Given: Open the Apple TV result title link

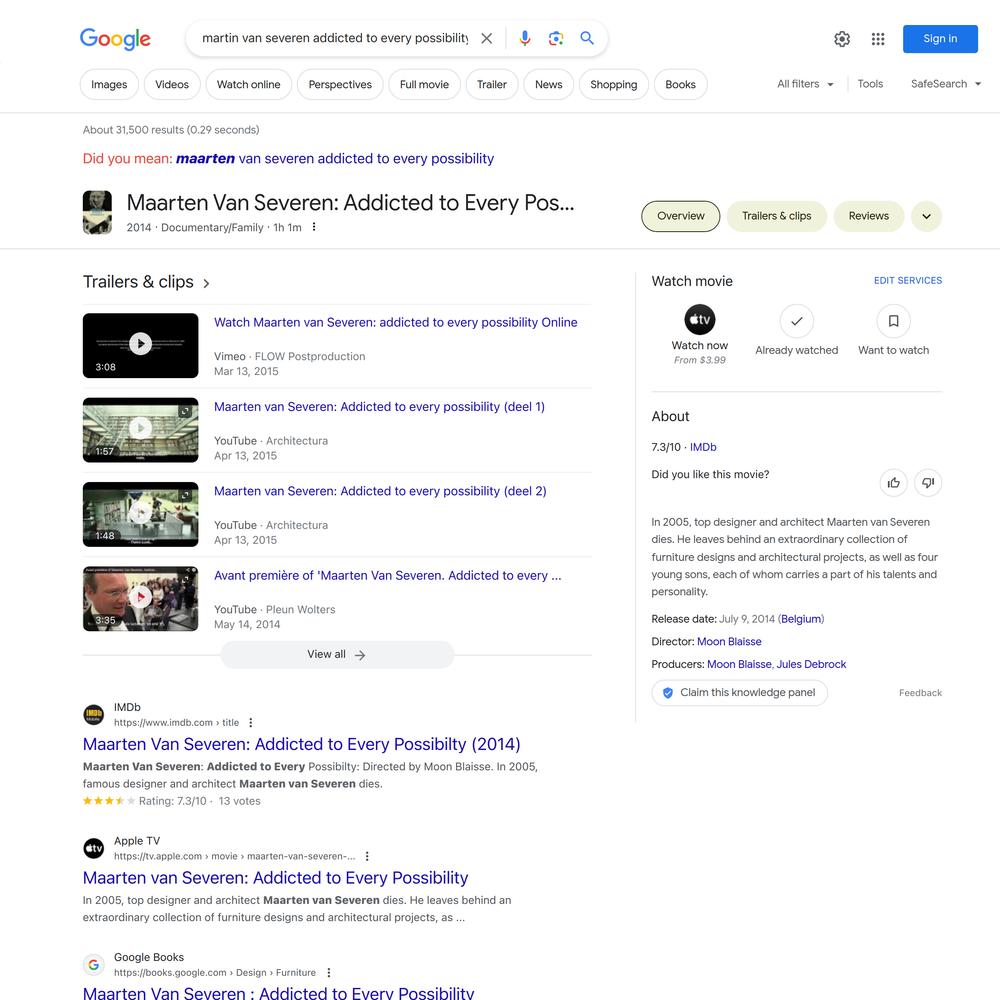Looking at the screenshot, I should click(x=276, y=878).
